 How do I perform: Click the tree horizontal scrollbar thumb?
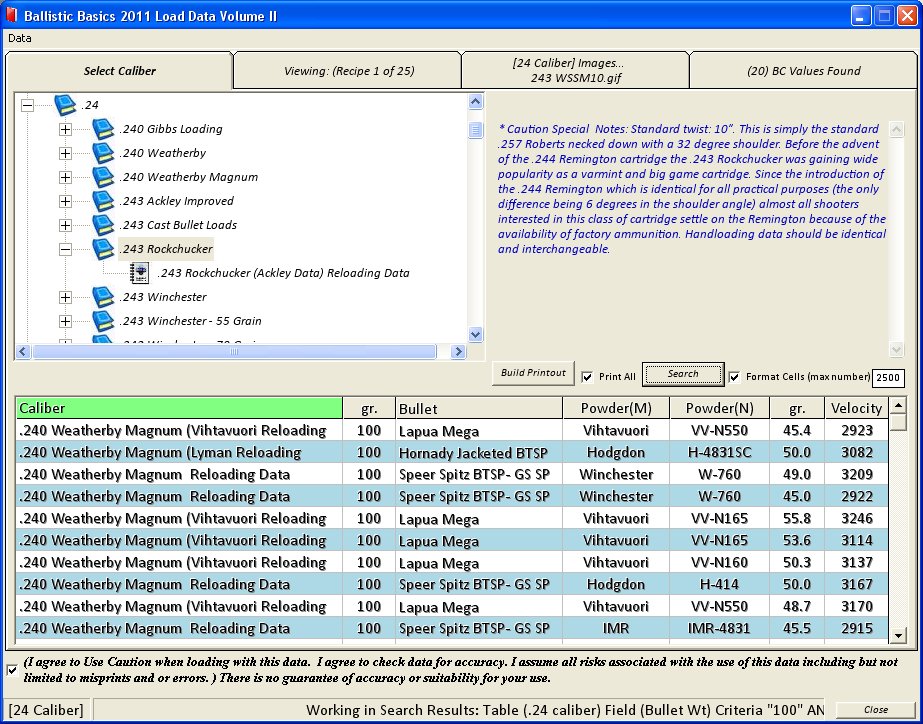click(234, 352)
